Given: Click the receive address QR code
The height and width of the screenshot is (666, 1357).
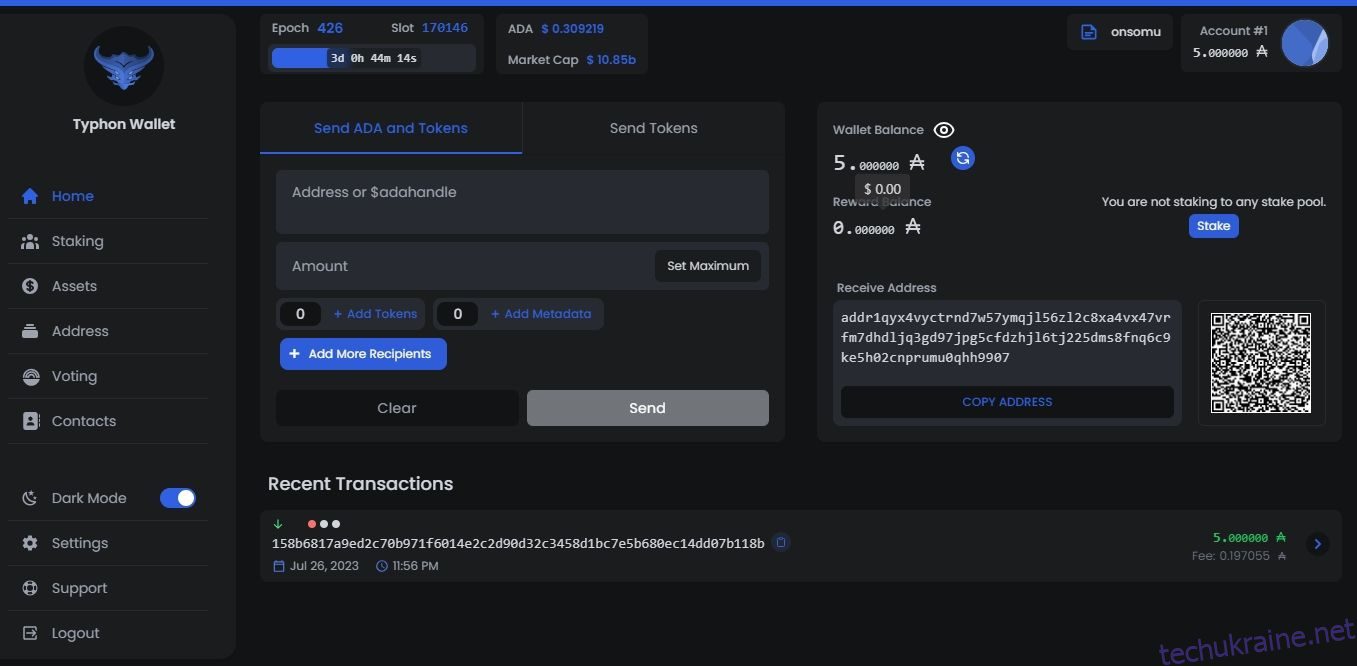Looking at the screenshot, I should coord(1261,363).
